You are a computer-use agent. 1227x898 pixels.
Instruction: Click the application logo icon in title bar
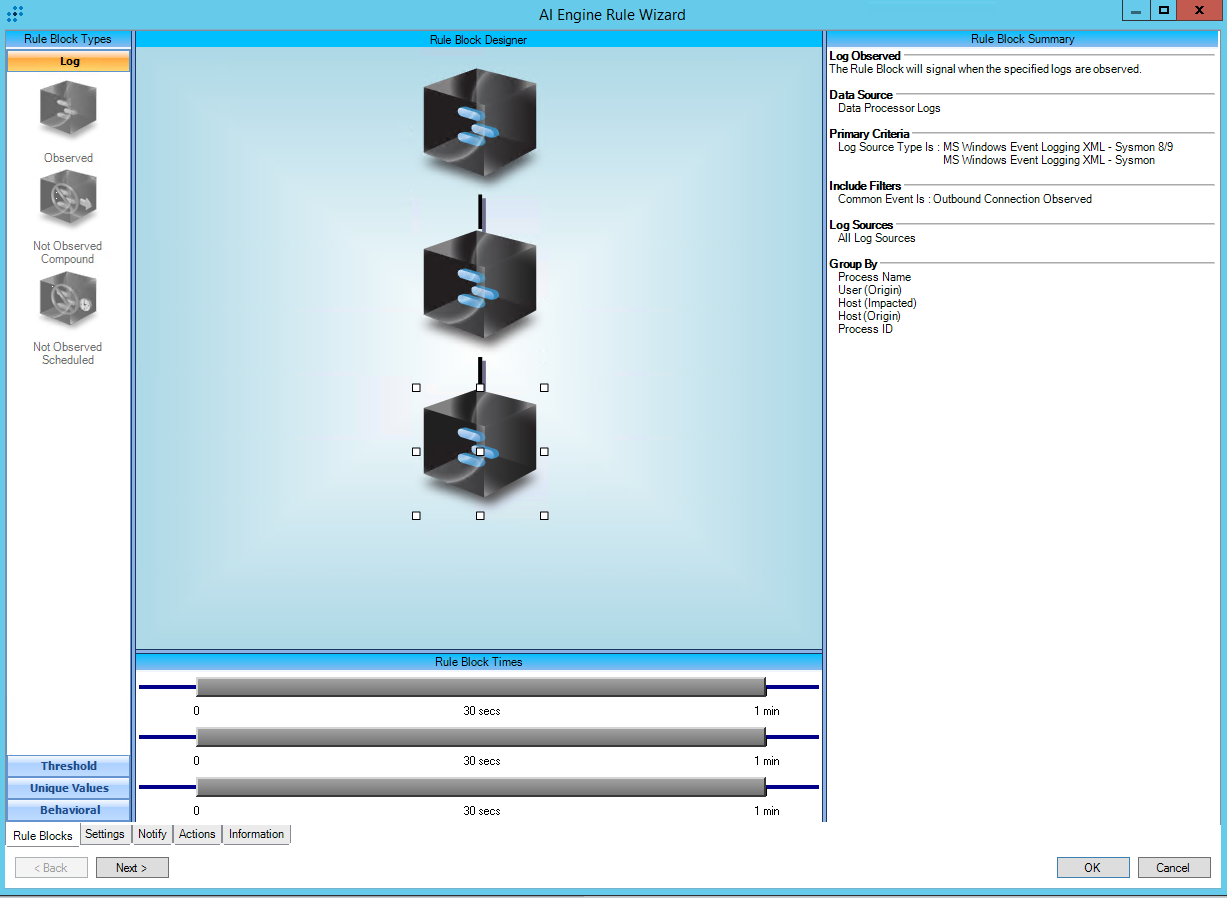[15, 14]
